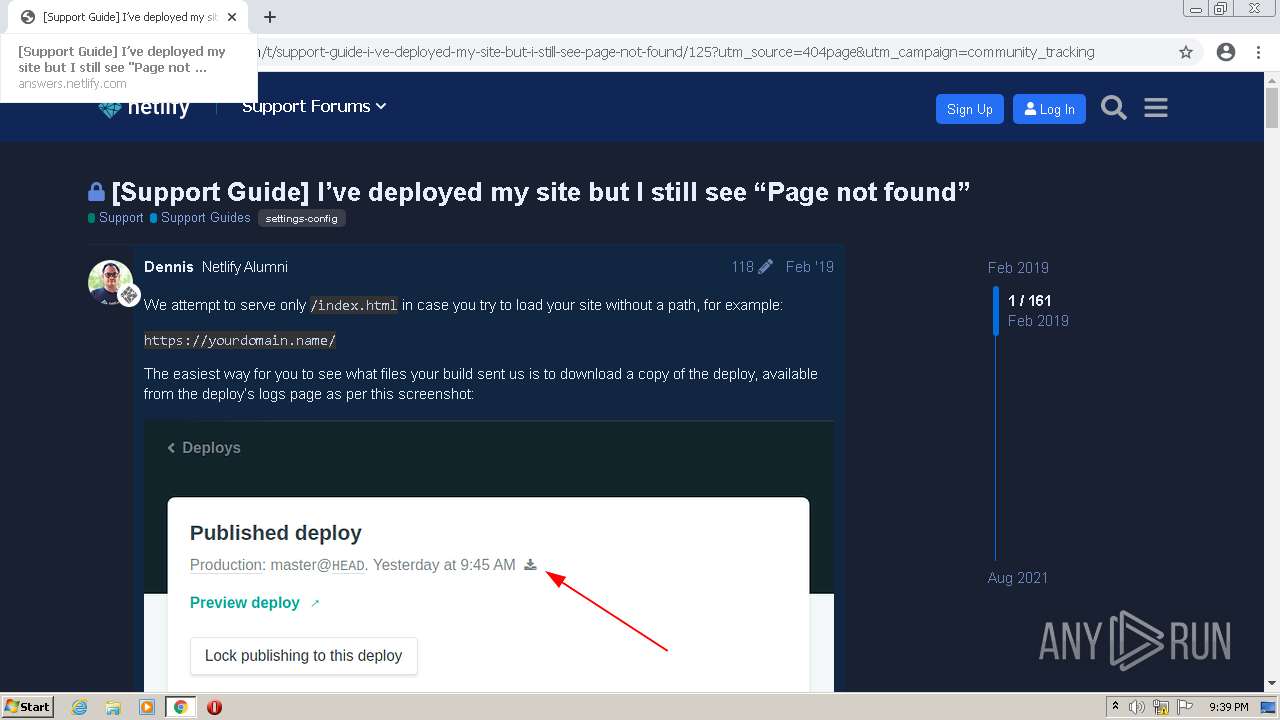Jump to Feb 2019 on the timeline
The height and width of the screenshot is (720, 1280).
pos(1018,268)
